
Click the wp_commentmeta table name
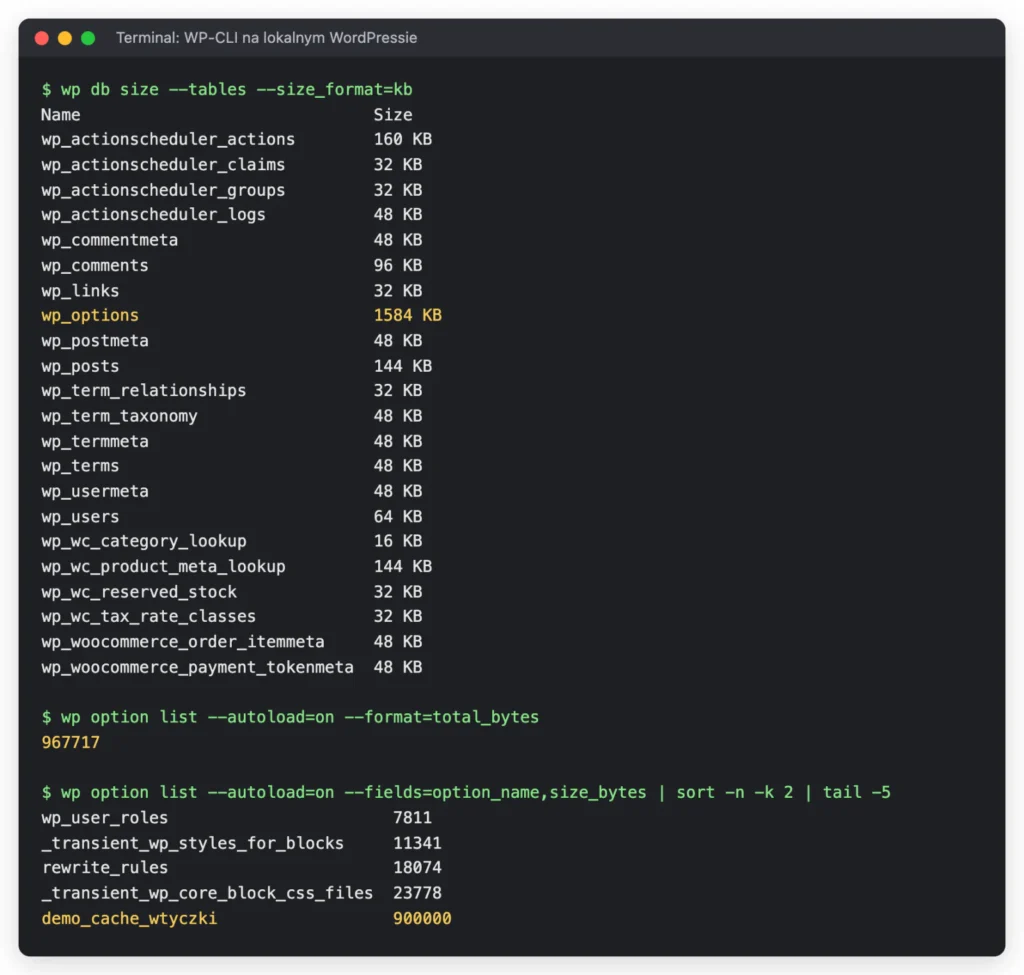(110, 240)
